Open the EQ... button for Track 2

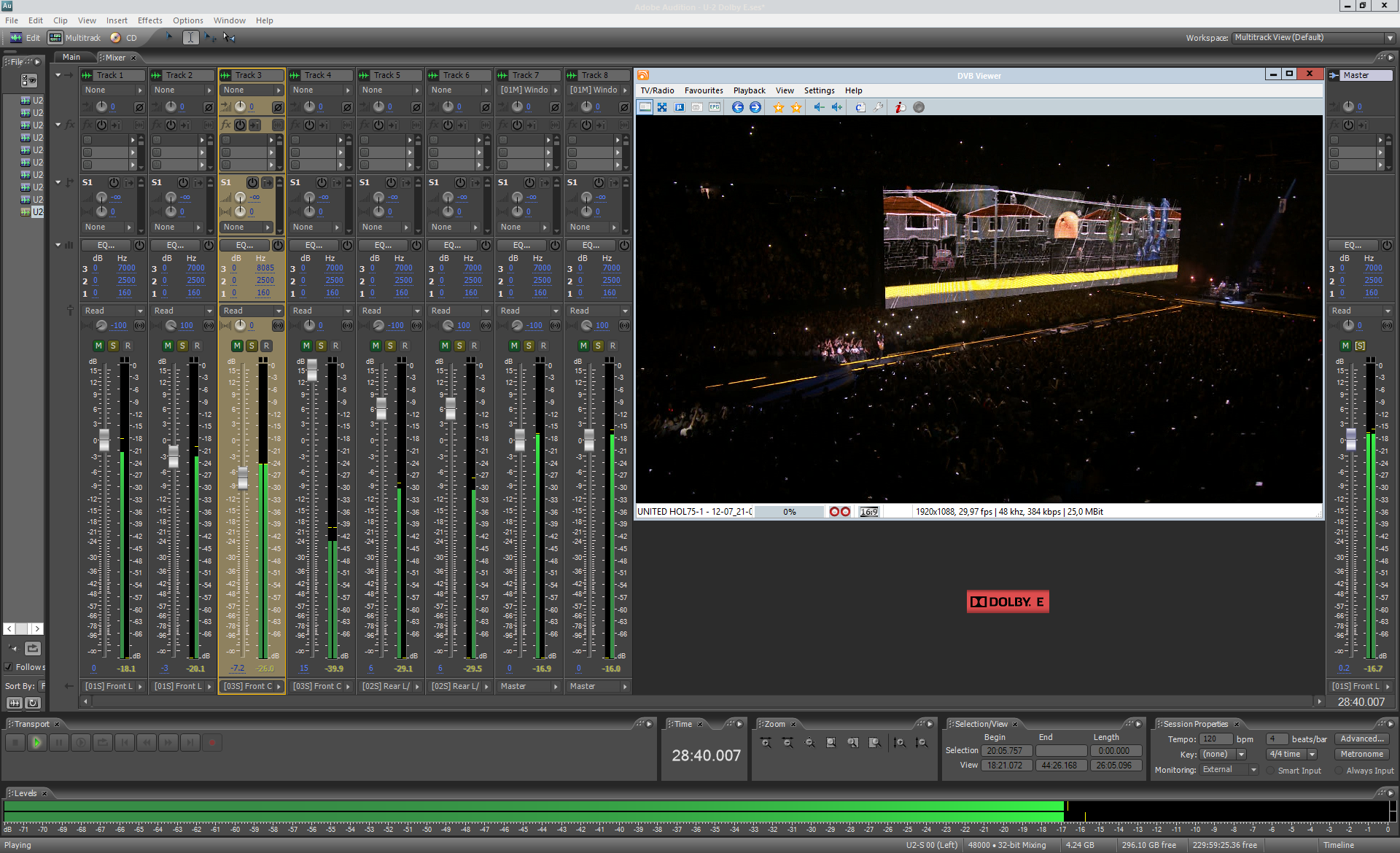pos(175,245)
